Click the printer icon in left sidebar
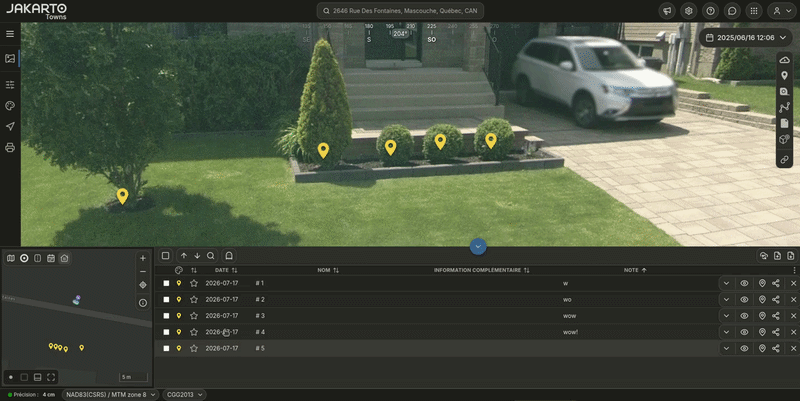The width and height of the screenshot is (800, 401). 10,147
